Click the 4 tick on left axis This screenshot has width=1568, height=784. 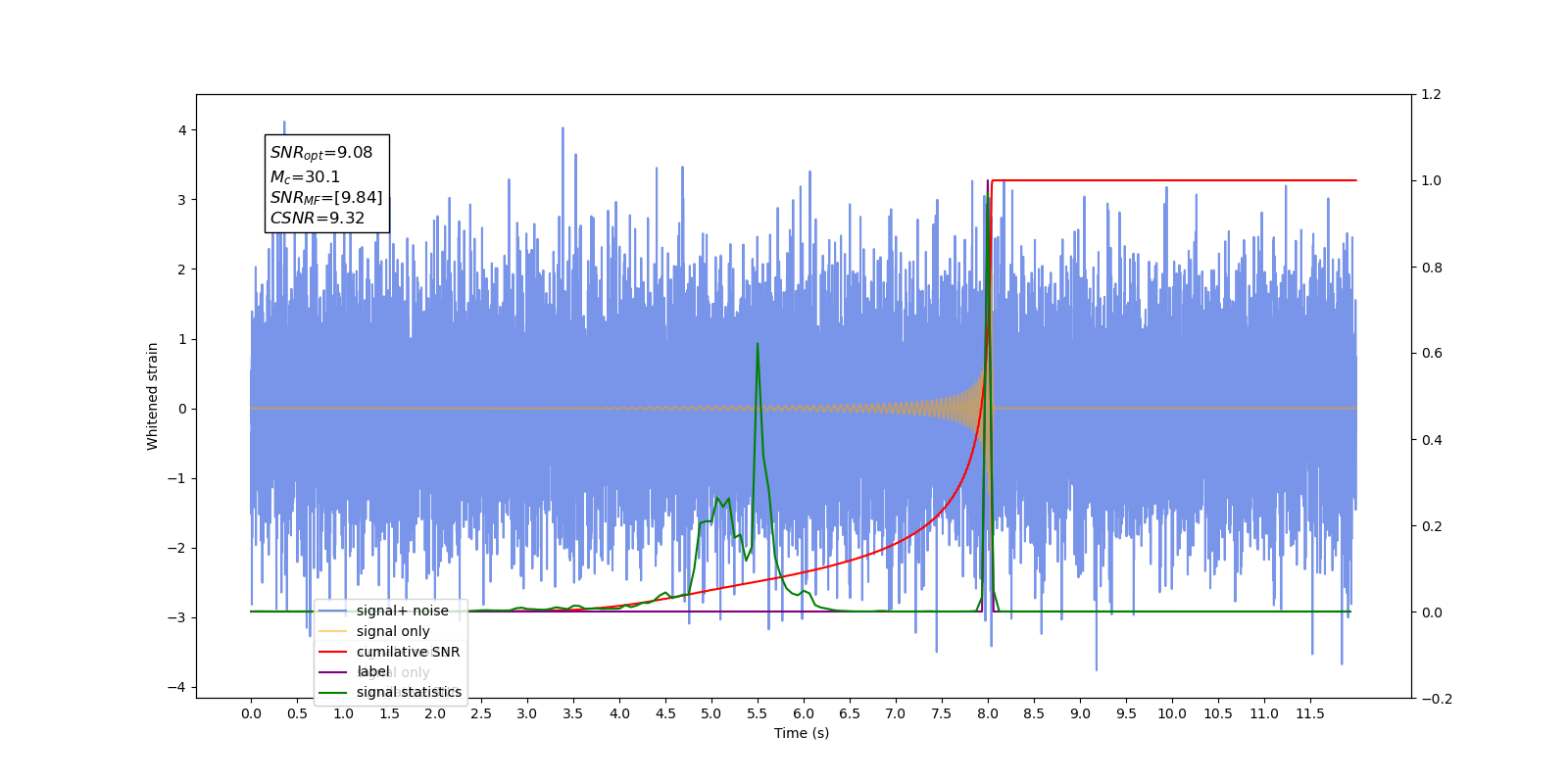181,130
